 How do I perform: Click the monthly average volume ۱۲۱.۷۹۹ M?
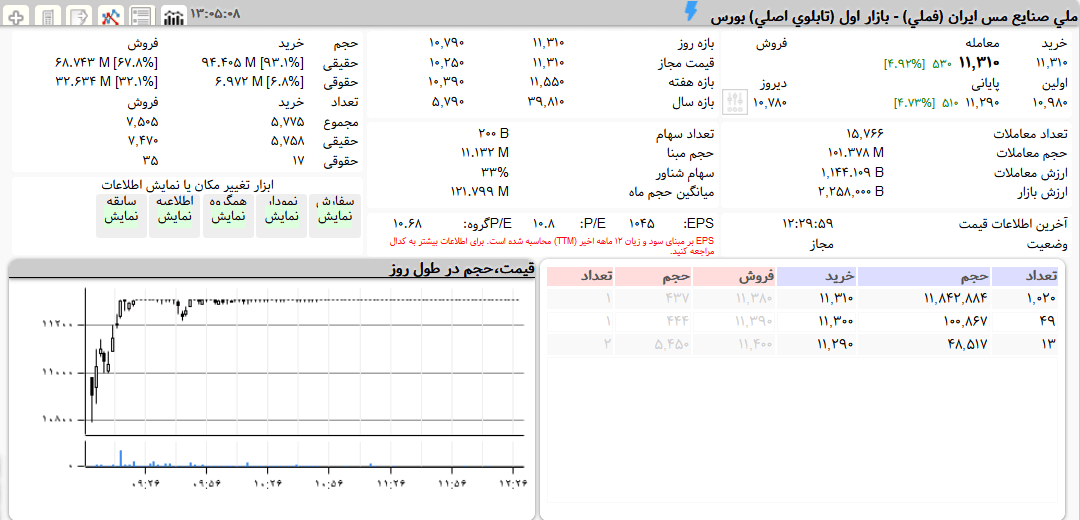480,191
